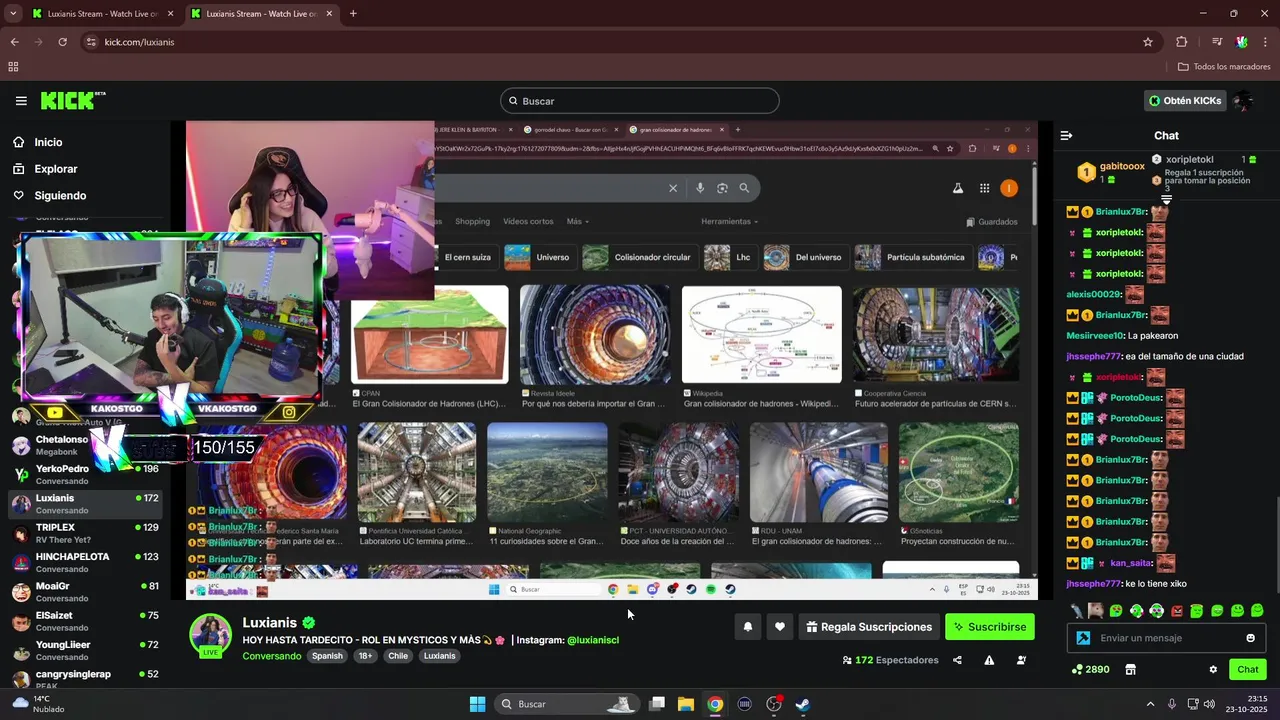Go back in browser history
This screenshot has height=720, width=1280.
[x=14, y=42]
